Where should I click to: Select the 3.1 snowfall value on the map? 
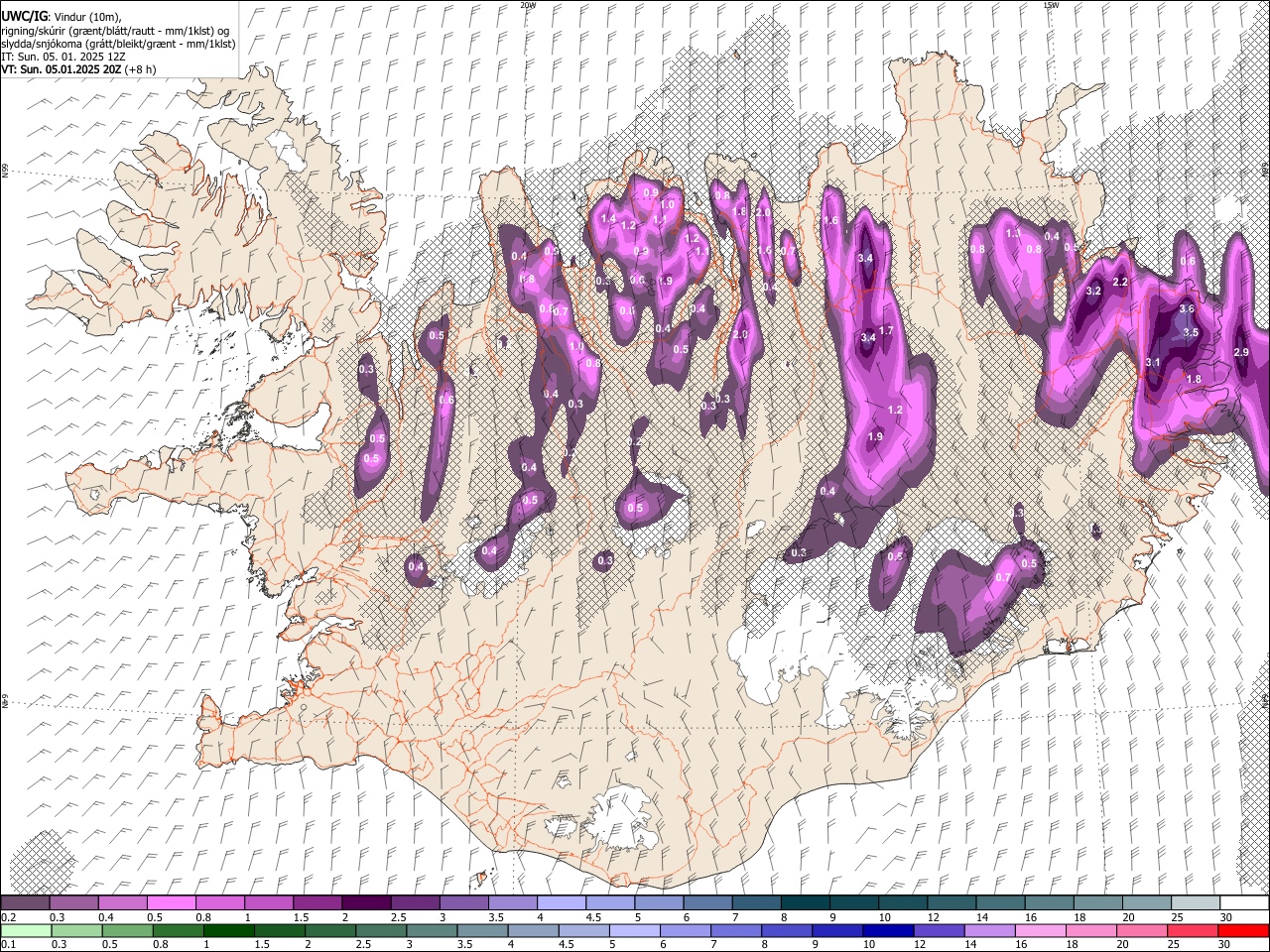pyautogui.click(x=1153, y=363)
